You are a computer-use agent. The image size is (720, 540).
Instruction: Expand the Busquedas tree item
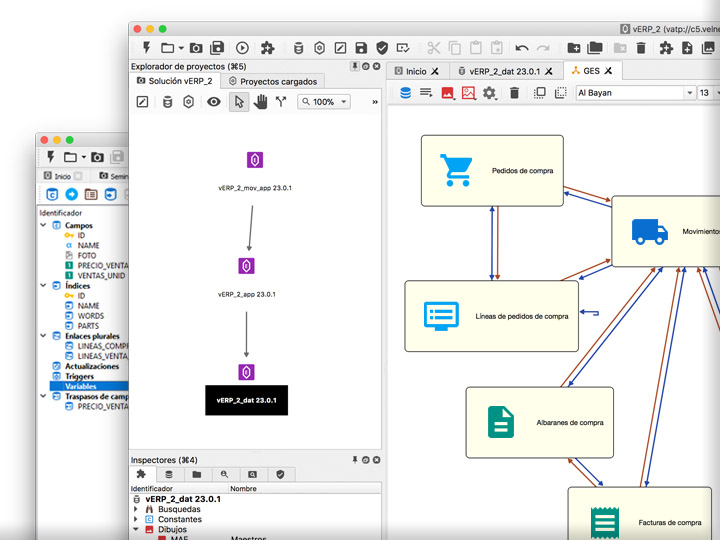coord(135,509)
